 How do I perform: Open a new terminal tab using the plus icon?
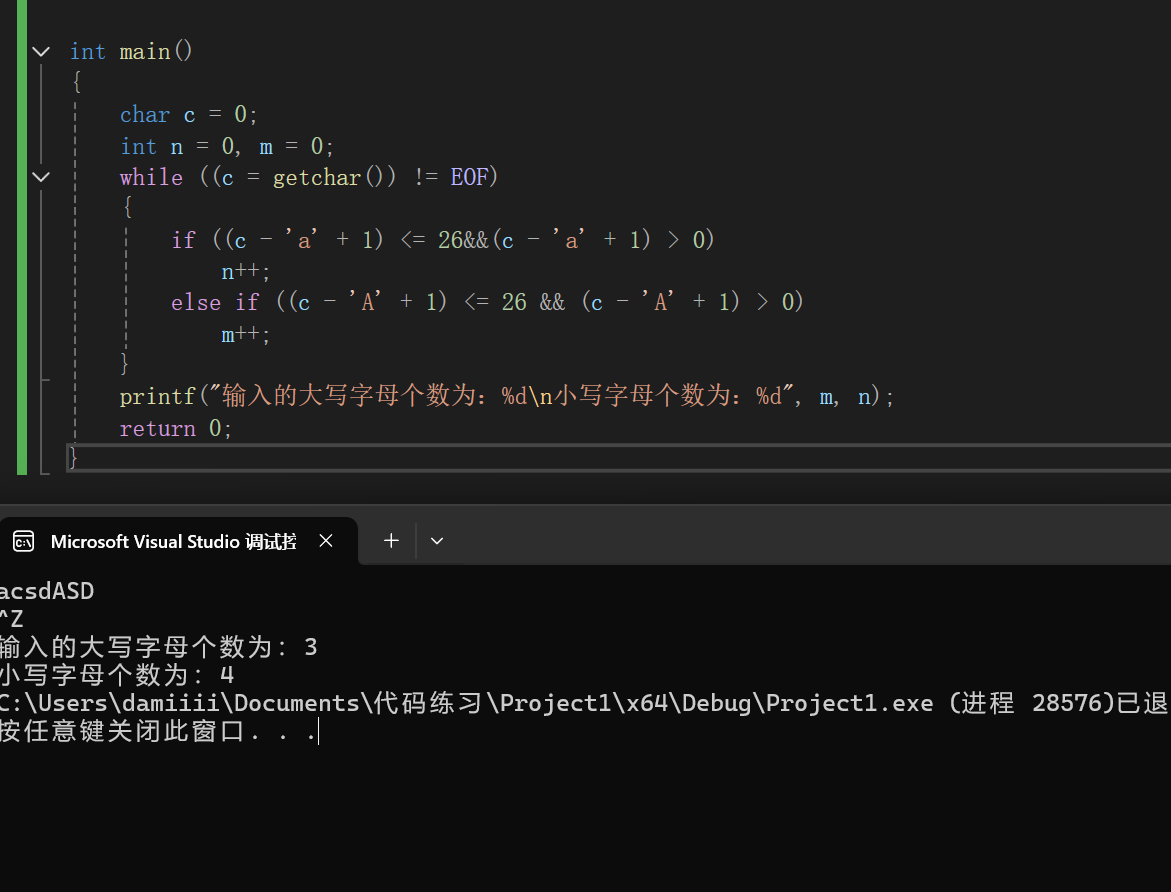point(390,540)
